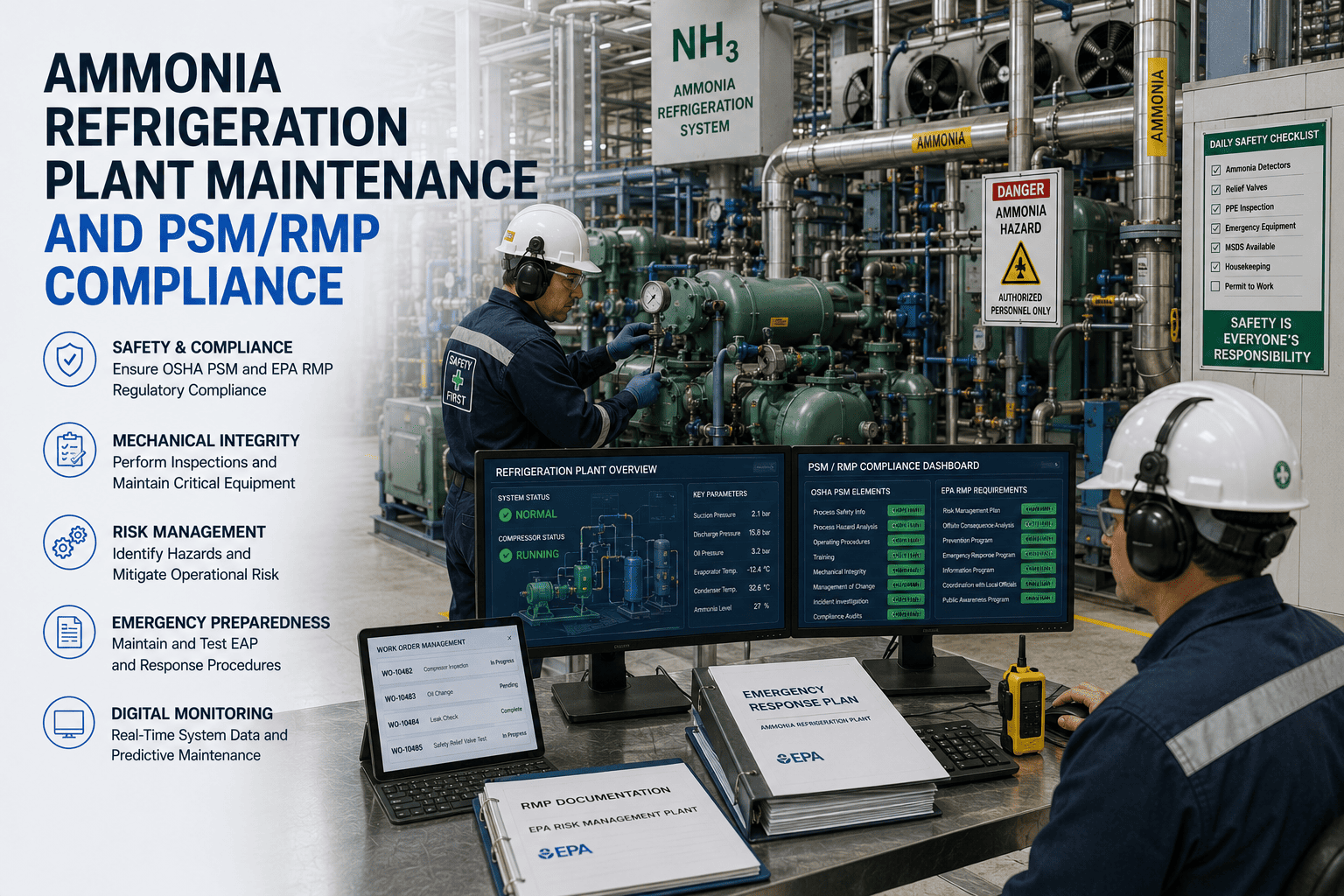This screenshot has width=1344, height=896.
Task: Click the Daily Safety Checklist header
Action: click(x=1263, y=139)
